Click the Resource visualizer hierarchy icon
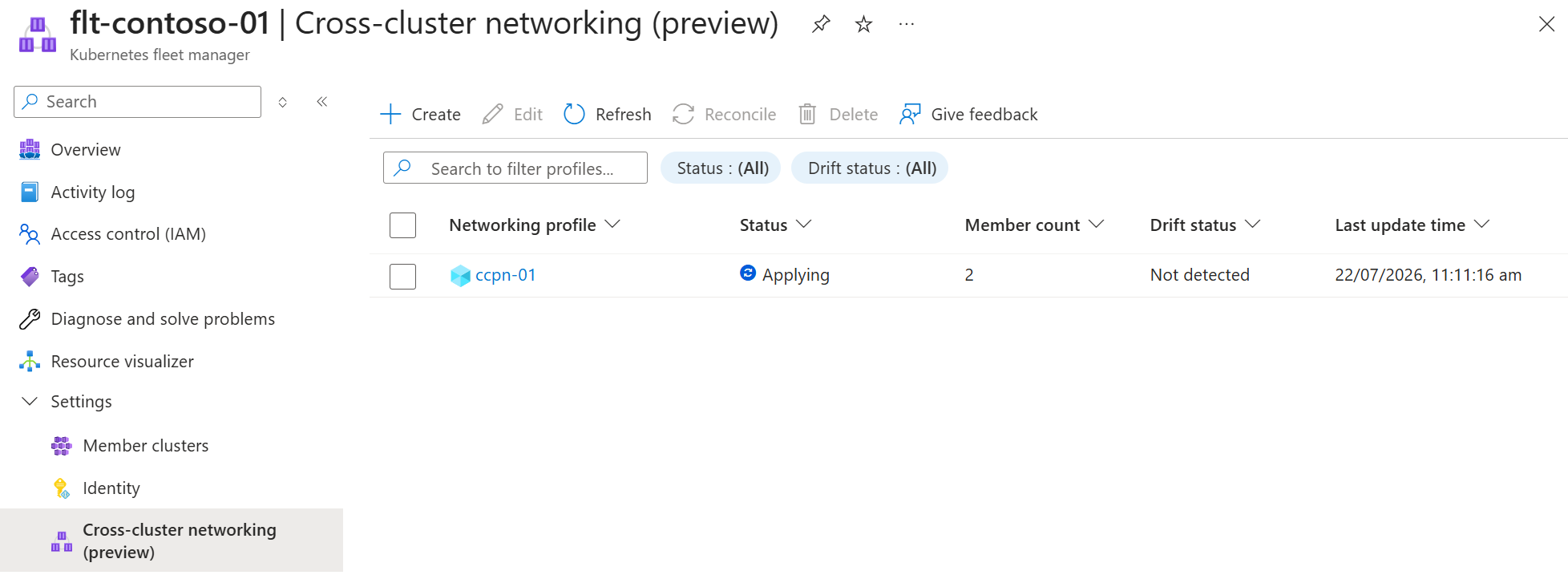The width and height of the screenshot is (1568, 575). click(30, 362)
